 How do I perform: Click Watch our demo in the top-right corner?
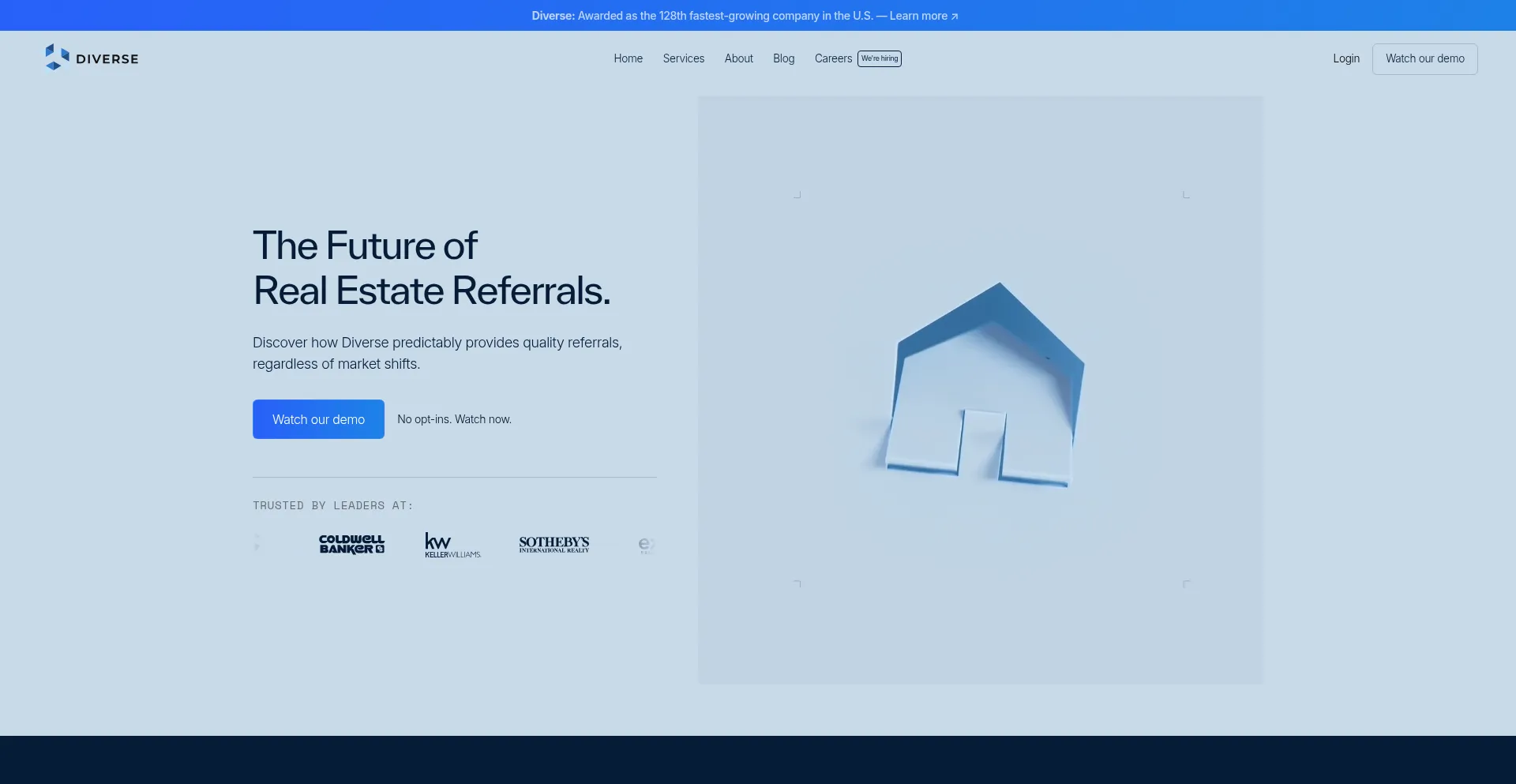(x=1424, y=58)
